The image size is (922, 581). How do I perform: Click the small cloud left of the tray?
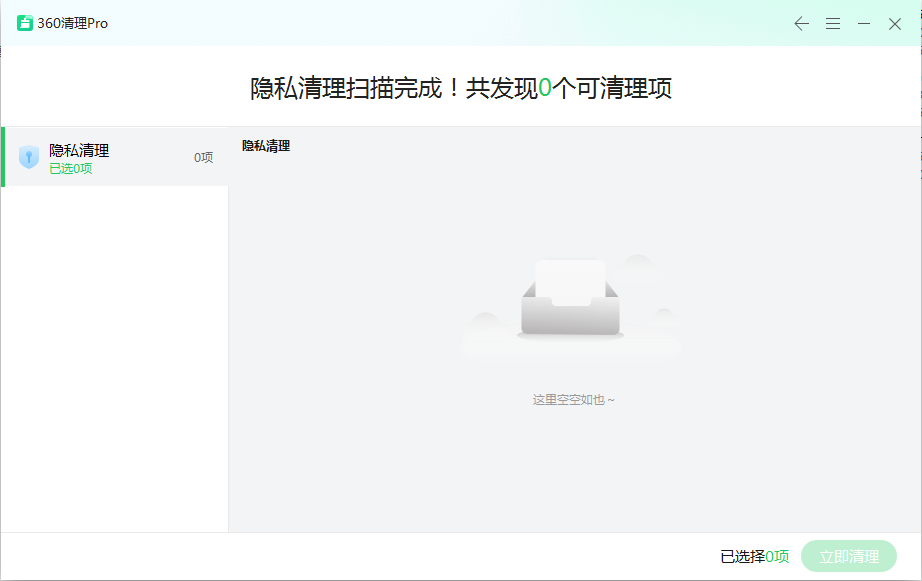coord(484,319)
